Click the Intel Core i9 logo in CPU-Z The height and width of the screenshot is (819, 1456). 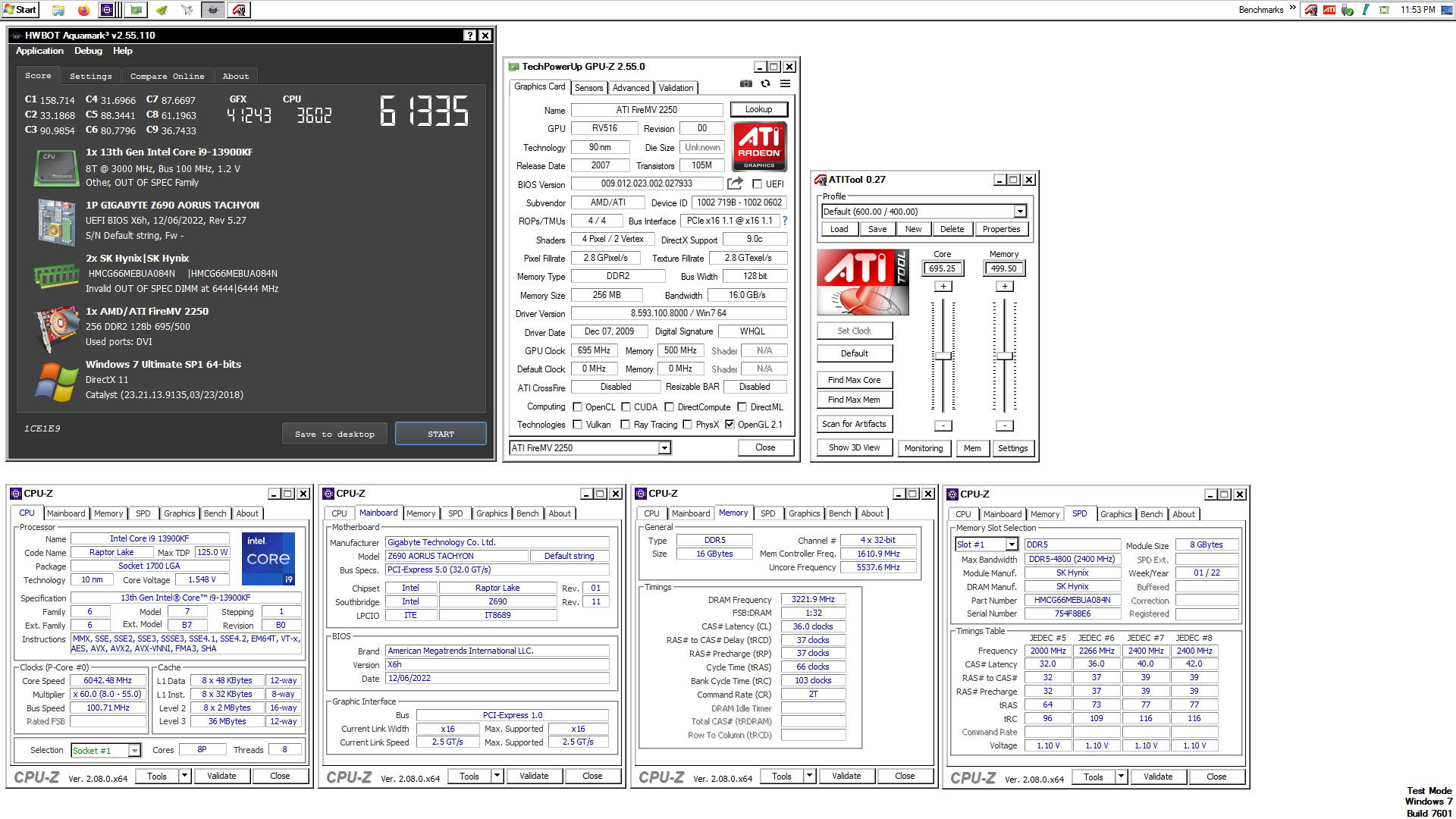coord(268,559)
